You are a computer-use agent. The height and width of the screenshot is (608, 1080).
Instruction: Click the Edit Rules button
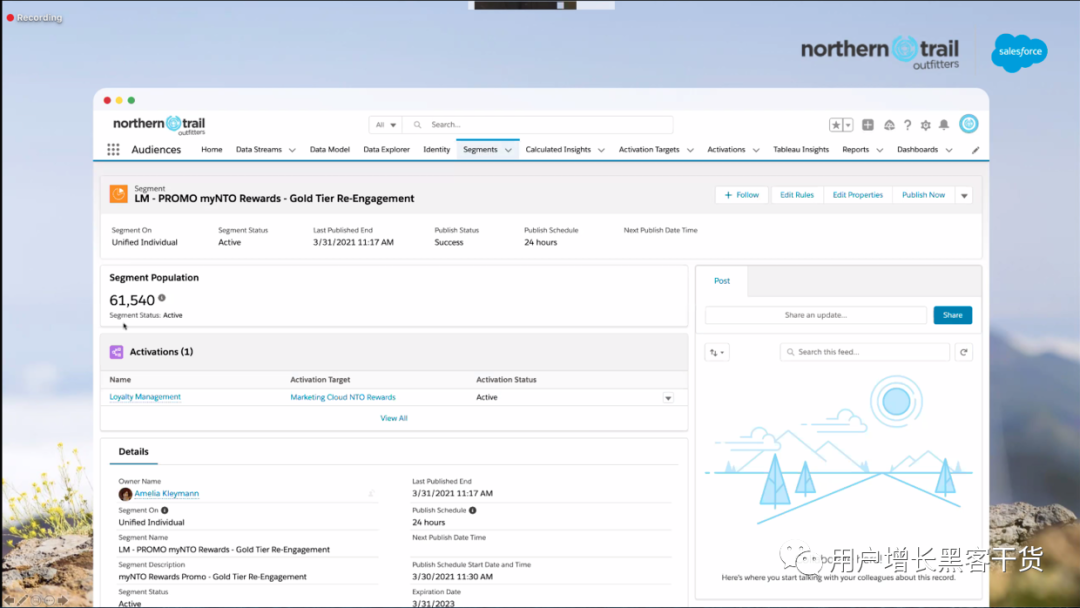tap(797, 195)
